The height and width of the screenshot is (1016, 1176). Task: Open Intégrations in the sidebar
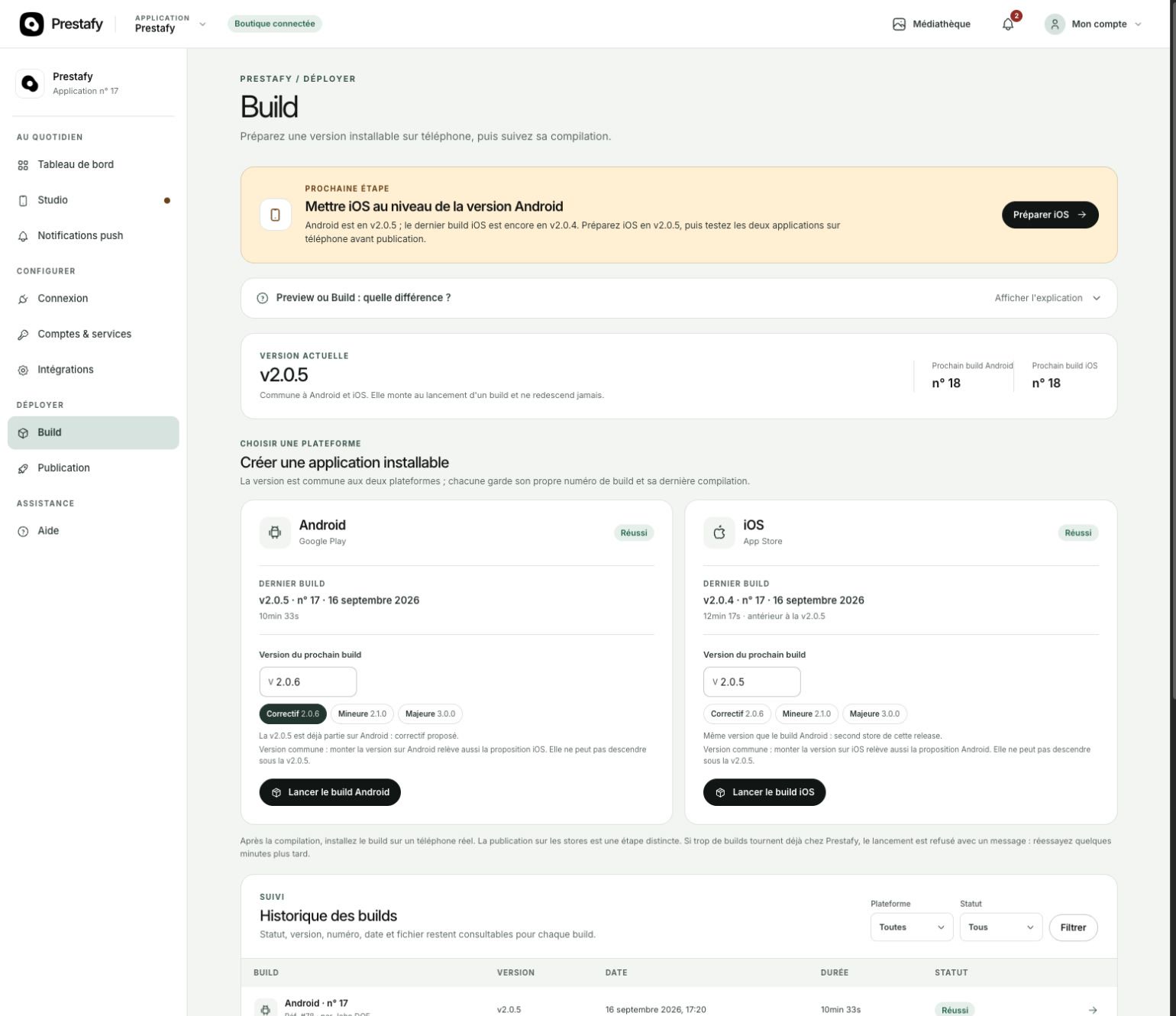[x=93, y=370]
